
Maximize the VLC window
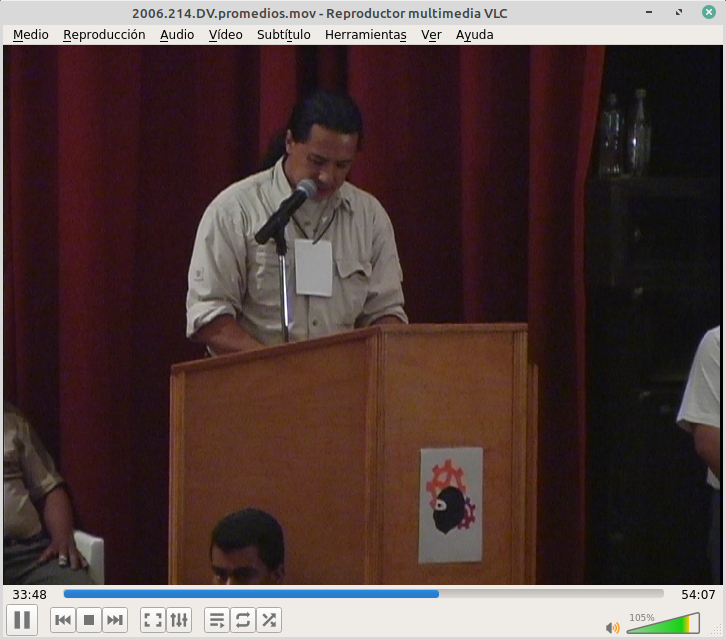tap(679, 12)
